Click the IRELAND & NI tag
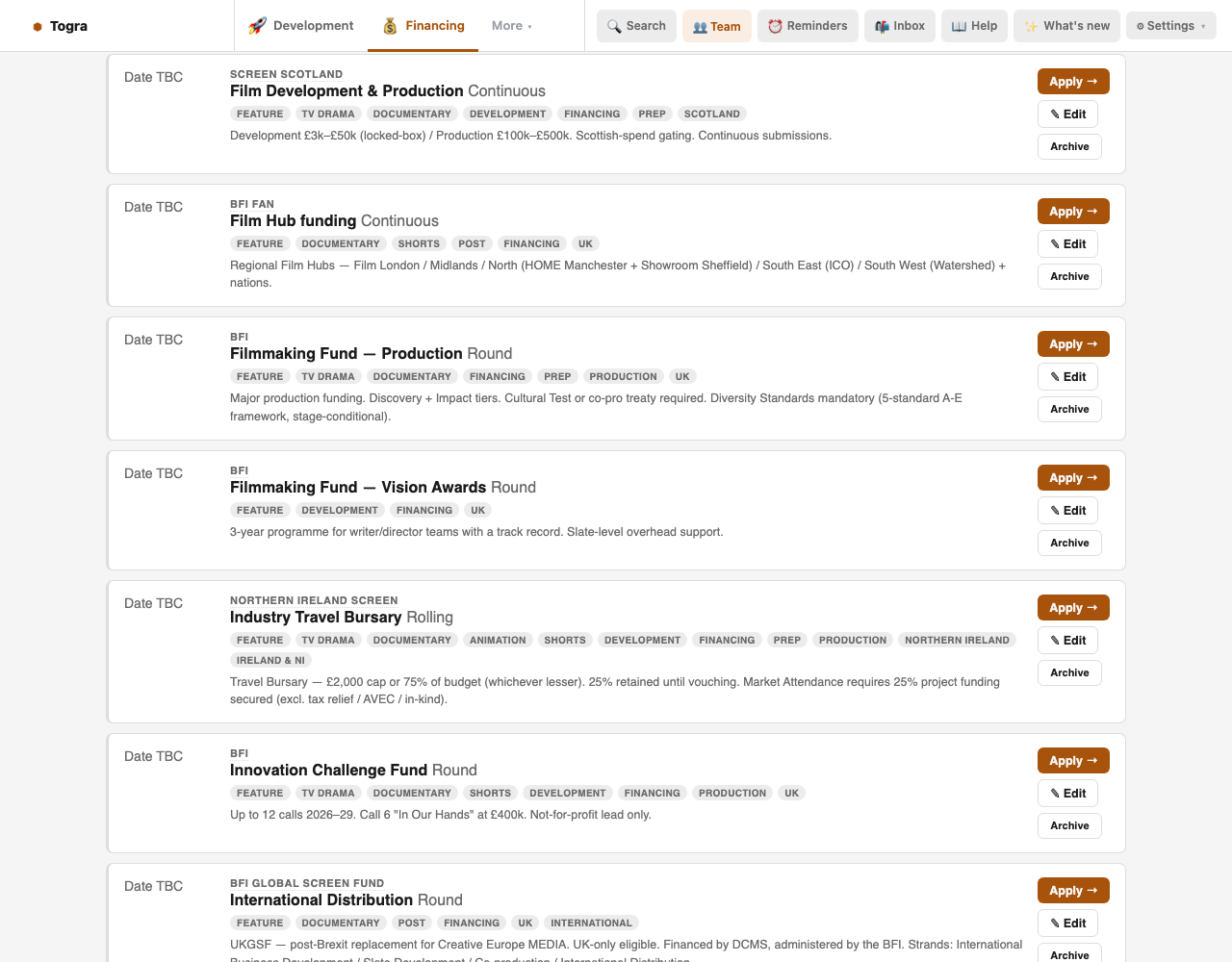 point(270,660)
